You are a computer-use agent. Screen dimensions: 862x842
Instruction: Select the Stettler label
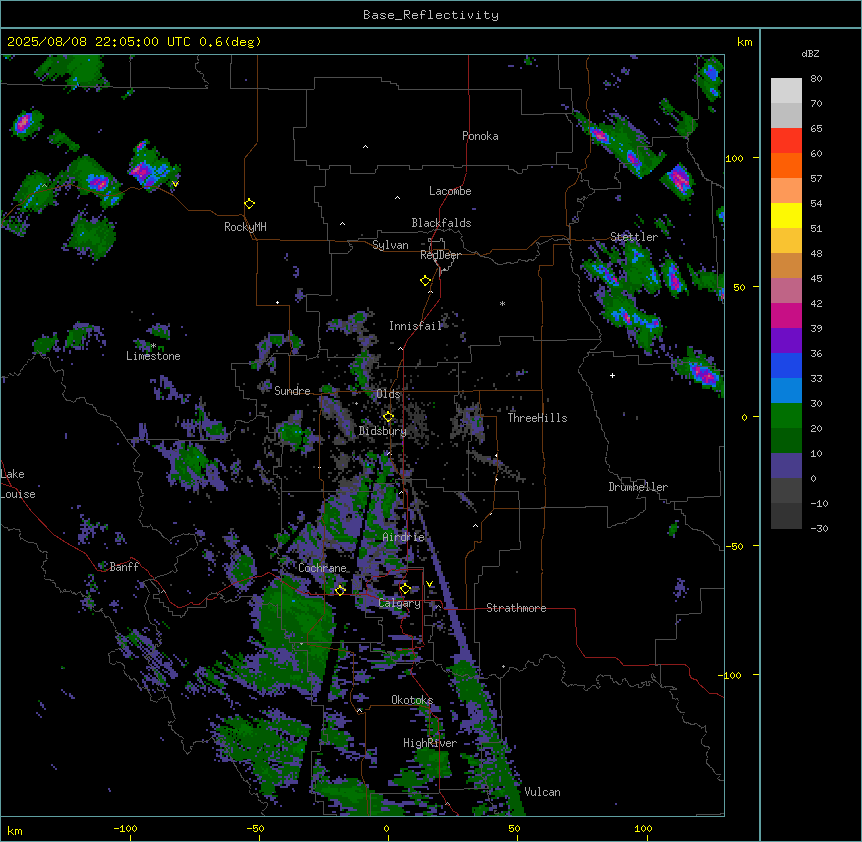634,237
